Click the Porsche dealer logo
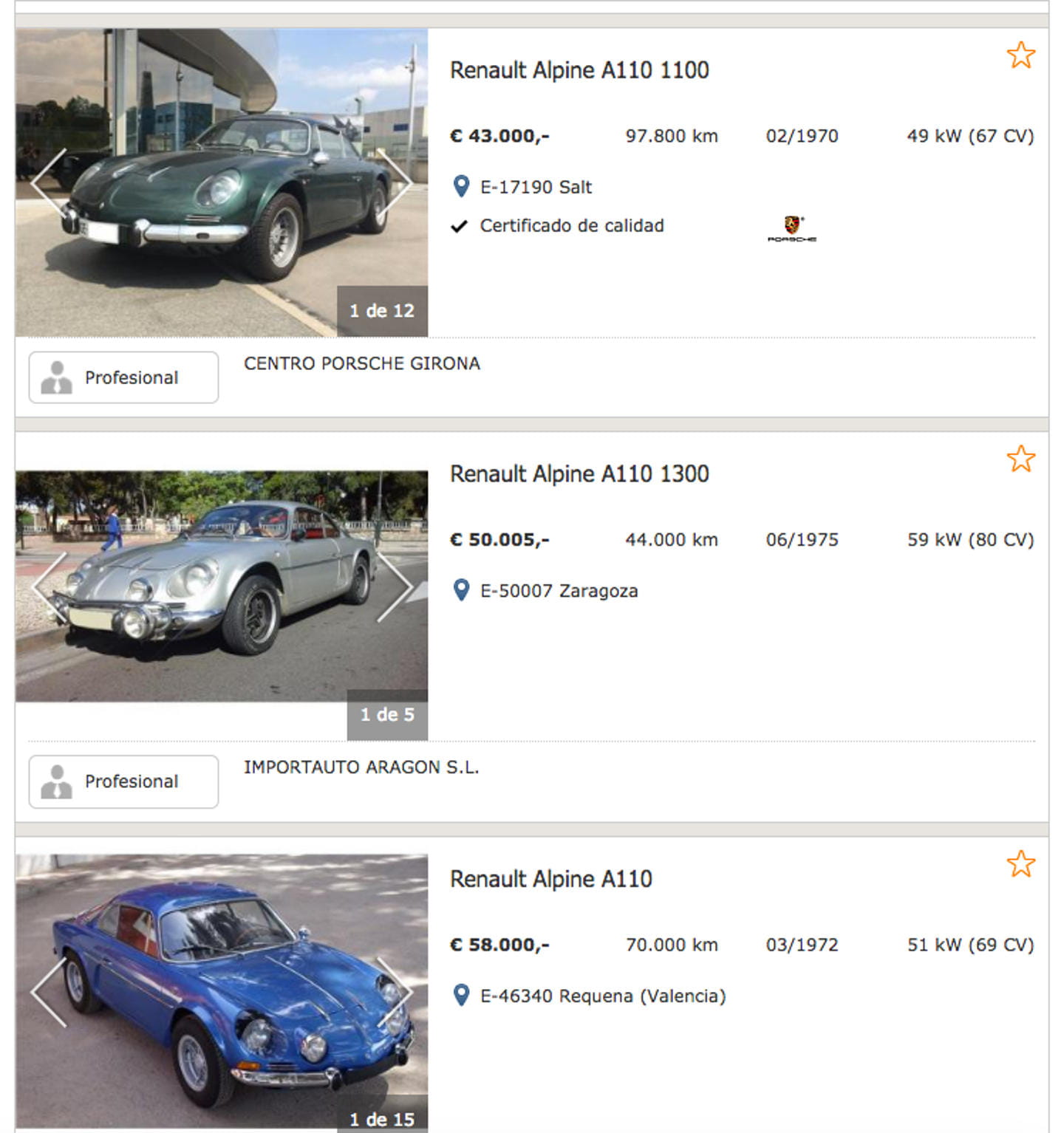 tap(792, 228)
